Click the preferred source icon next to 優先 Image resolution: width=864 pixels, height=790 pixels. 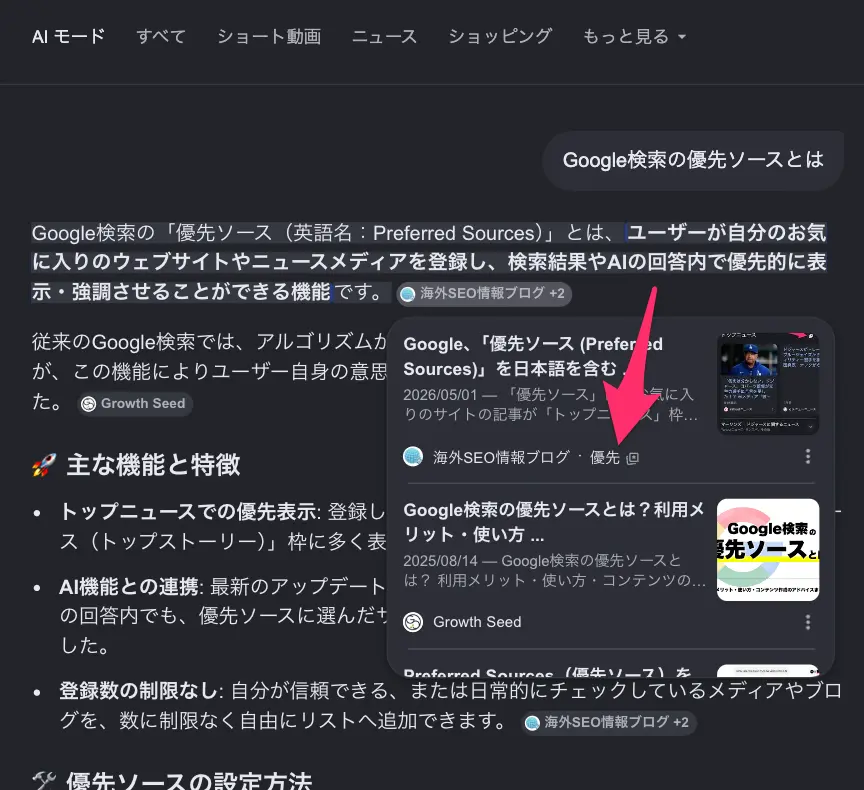633,458
